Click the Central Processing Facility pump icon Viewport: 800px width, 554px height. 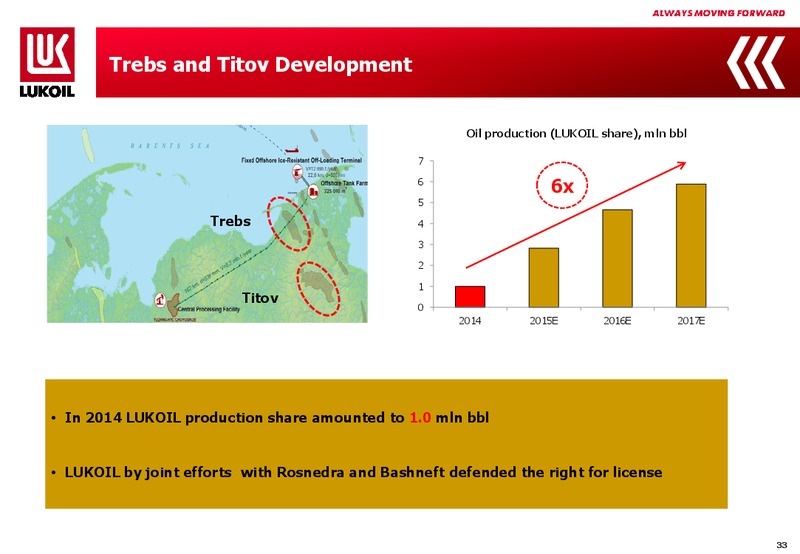[160, 299]
